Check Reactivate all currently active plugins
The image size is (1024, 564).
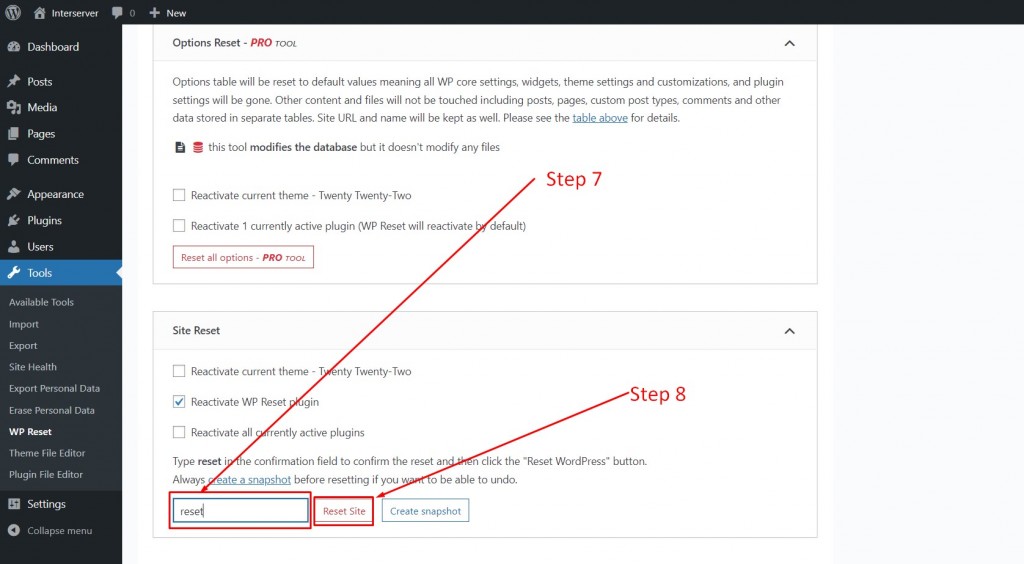(x=179, y=432)
